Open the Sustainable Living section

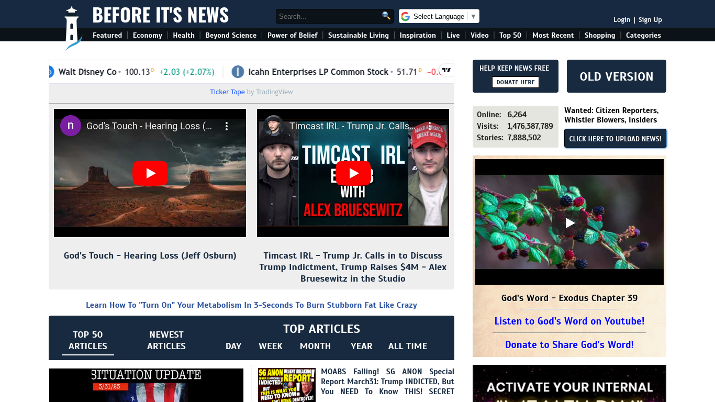(x=358, y=35)
